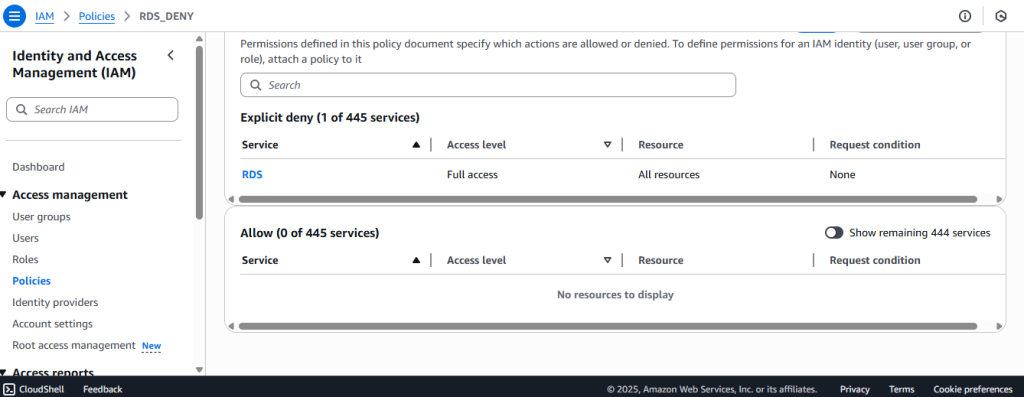The height and width of the screenshot is (397, 1024).
Task: Open the hamburger navigation menu
Action: tap(14, 16)
